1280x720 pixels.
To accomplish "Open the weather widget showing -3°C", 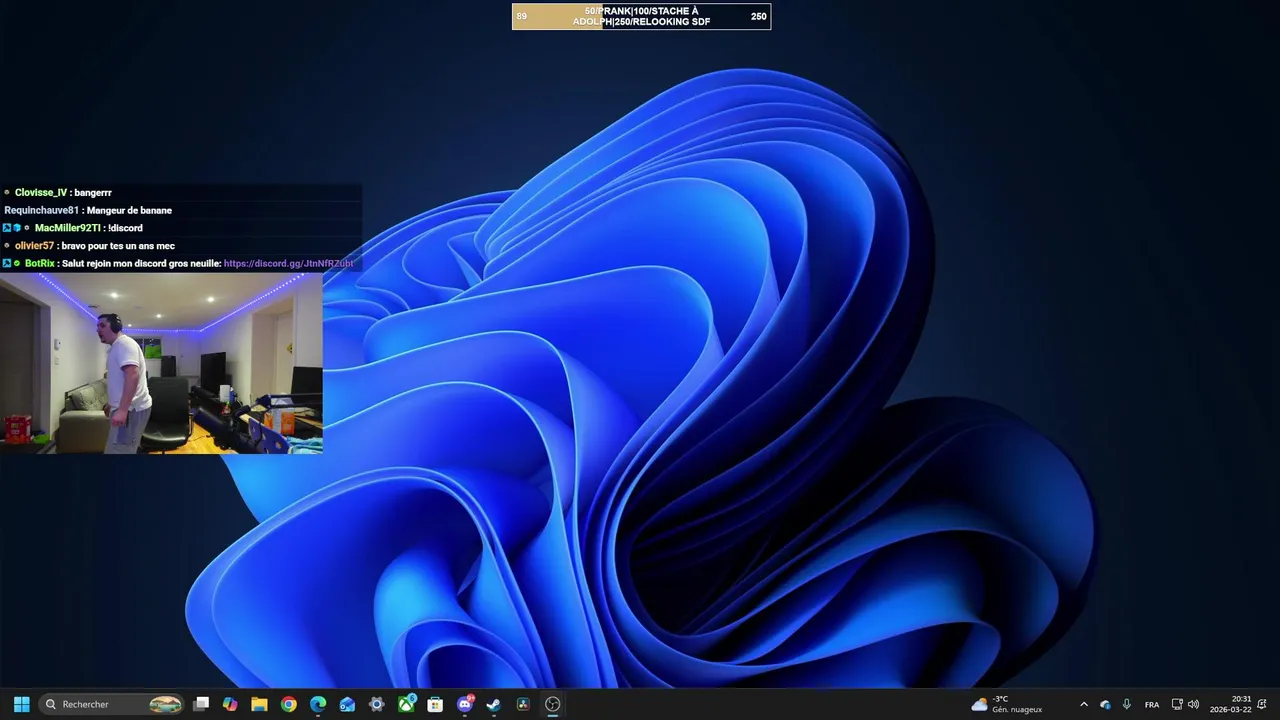I will (x=1007, y=704).
